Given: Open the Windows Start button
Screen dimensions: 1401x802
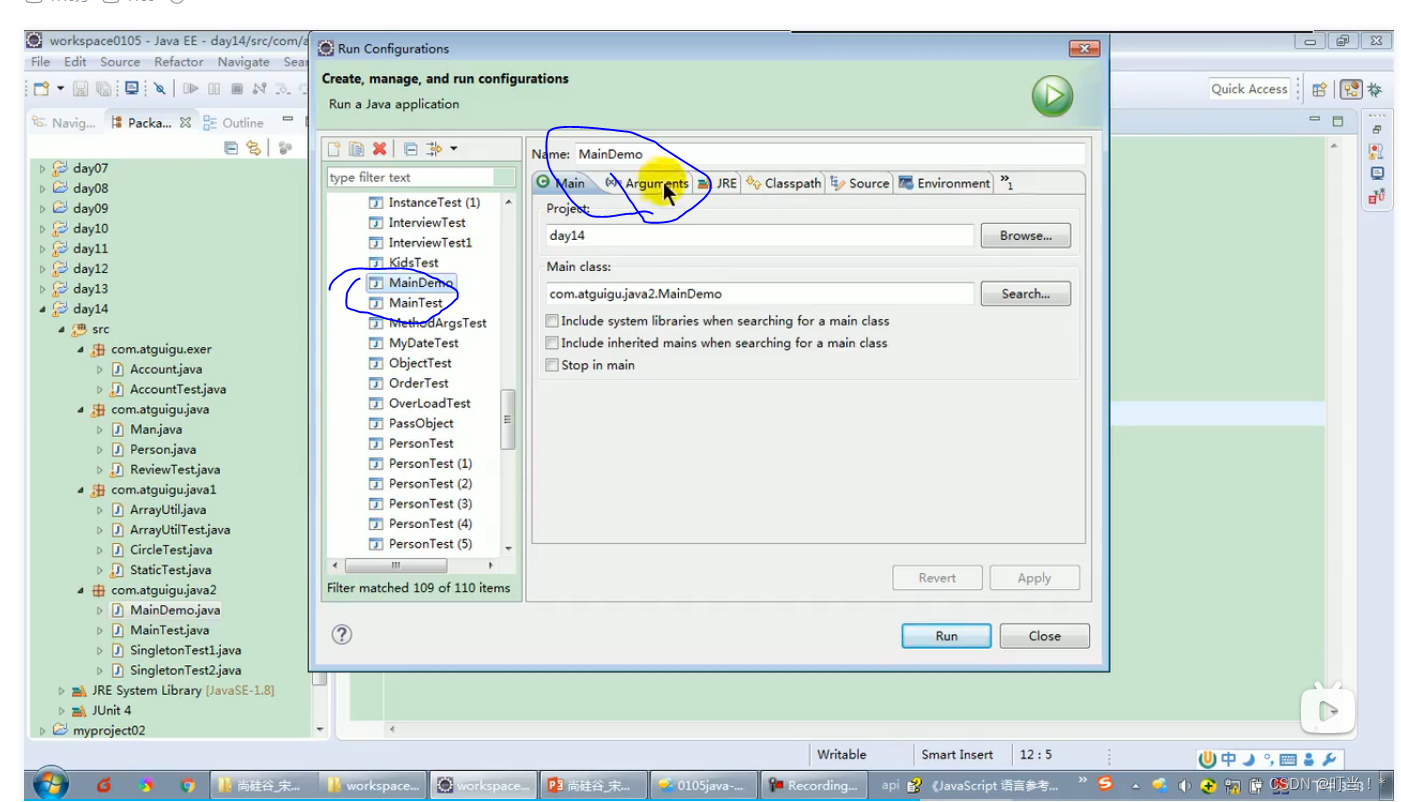Looking at the screenshot, I should point(50,784).
